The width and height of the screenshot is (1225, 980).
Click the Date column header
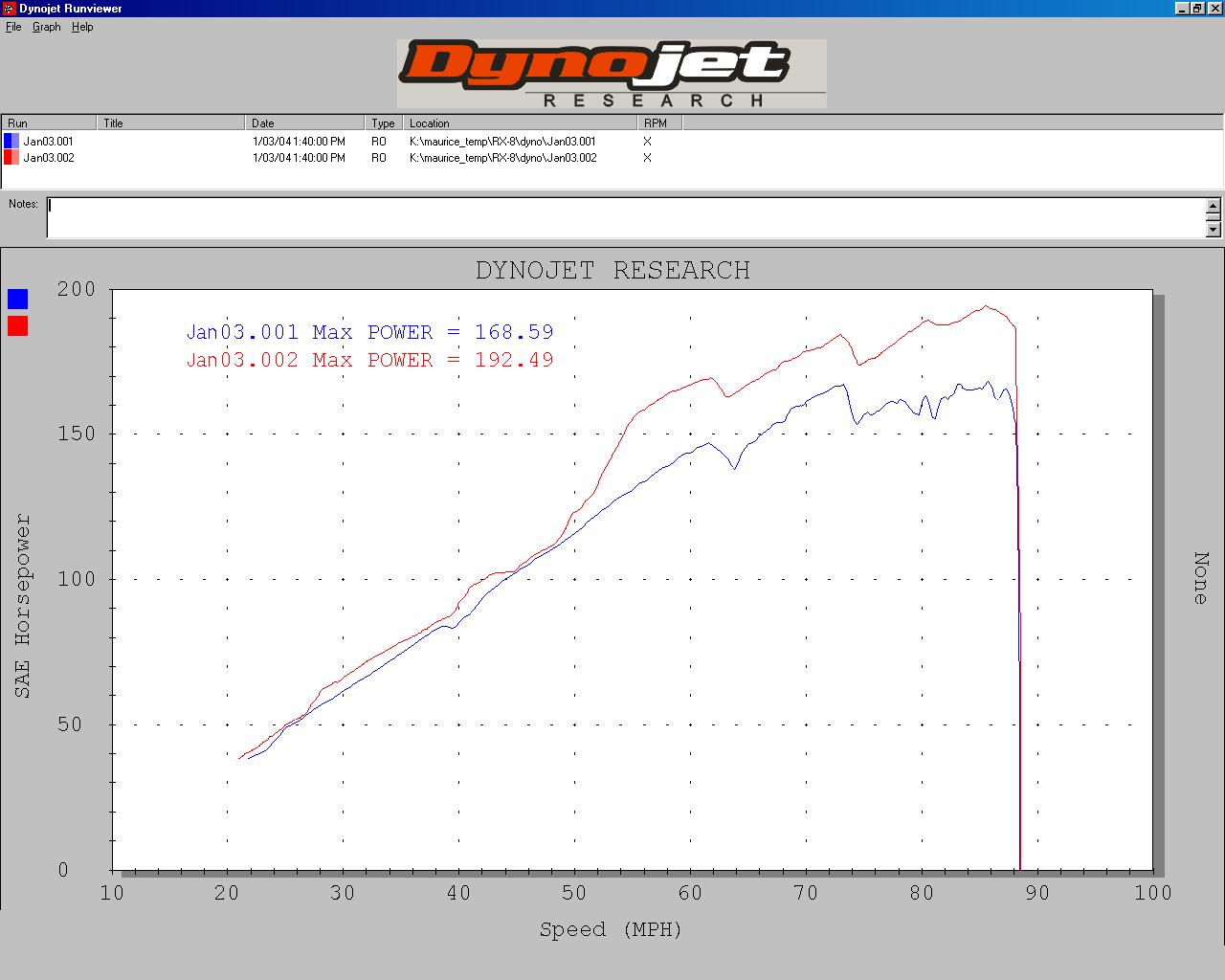coord(304,122)
